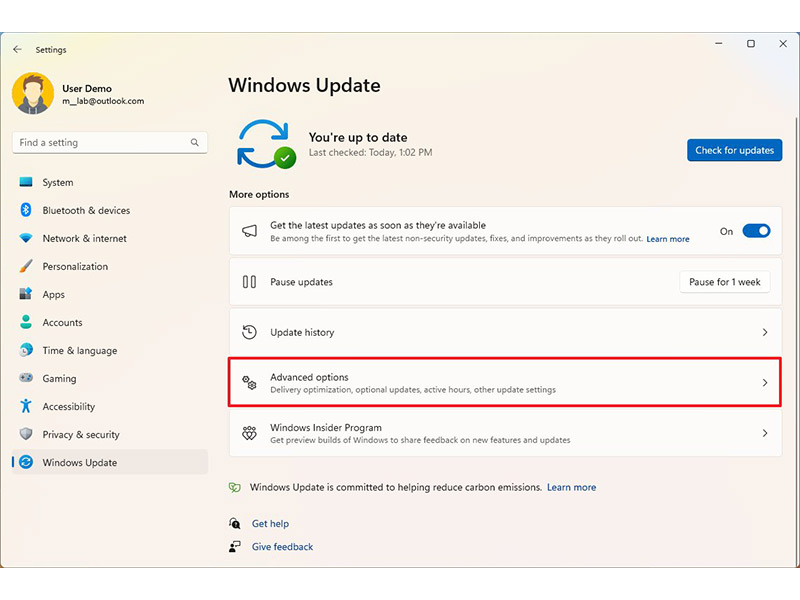Screen dimensions: 800x600
Task: Click the Gaming controller icon
Action: click(x=26, y=378)
